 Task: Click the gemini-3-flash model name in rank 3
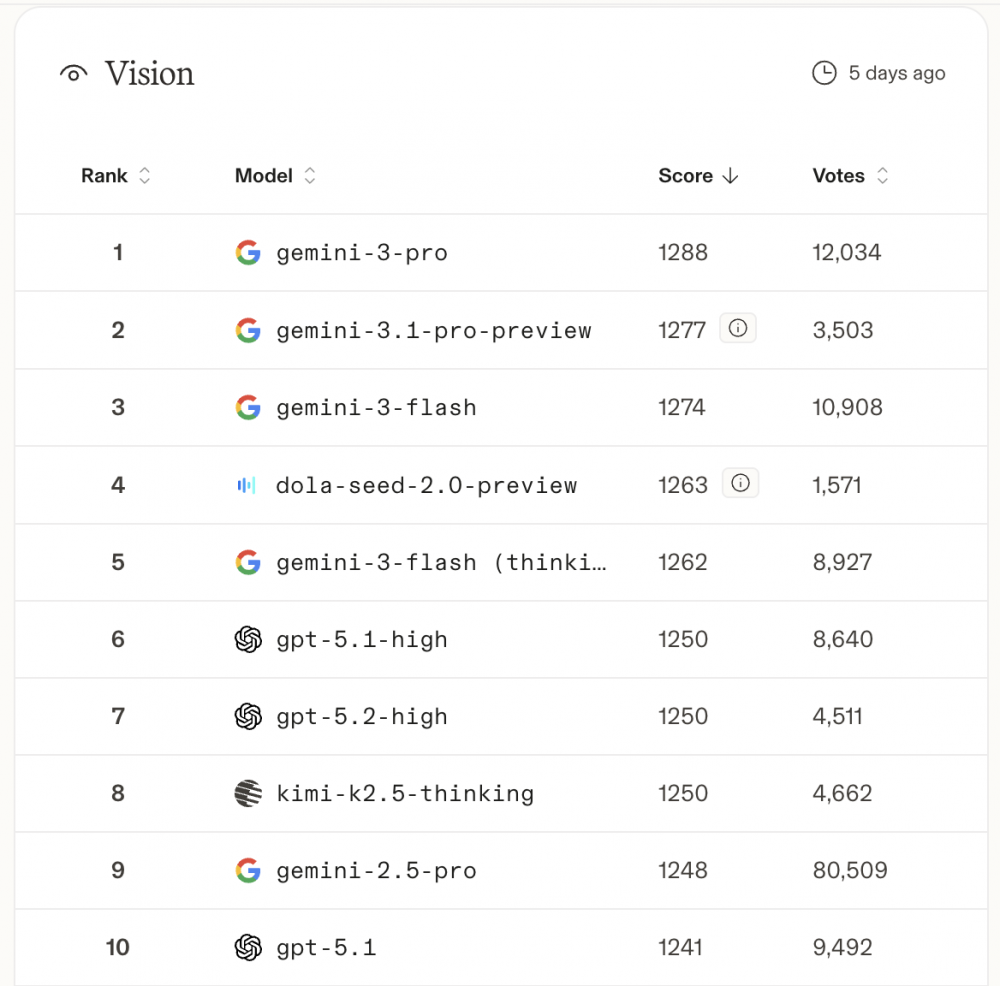pyautogui.click(x=376, y=407)
